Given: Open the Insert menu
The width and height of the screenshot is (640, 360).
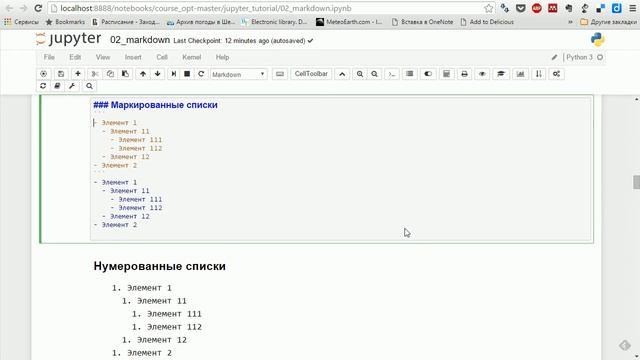Looking at the screenshot, I should (133, 57).
